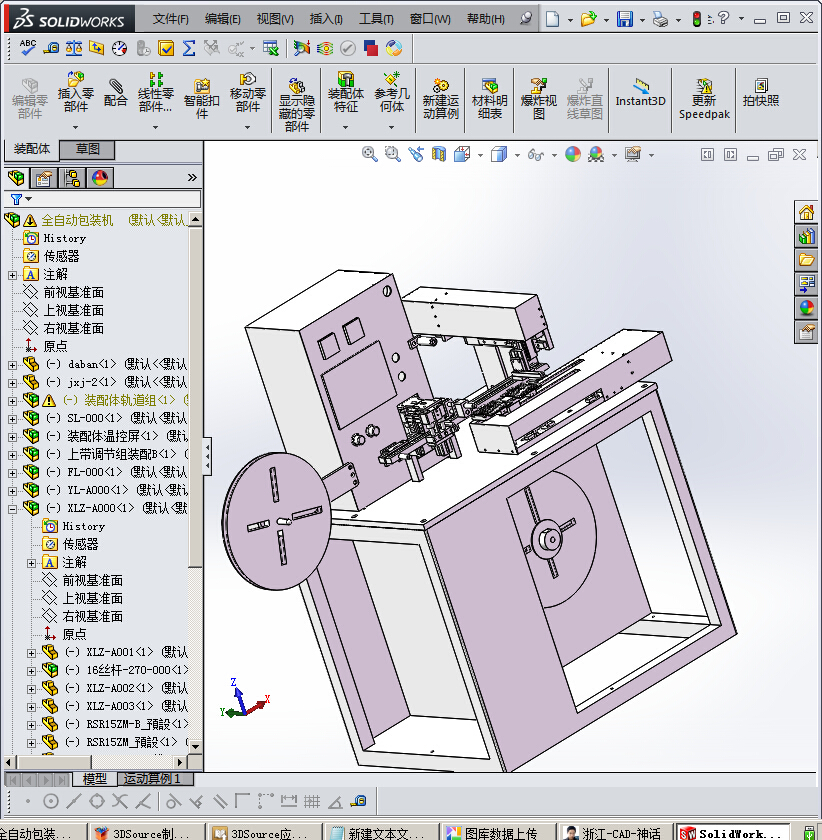Viewport: 822px width, 840px height.
Task: Open Linear Component Pattern tool
Action: click(155, 92)
